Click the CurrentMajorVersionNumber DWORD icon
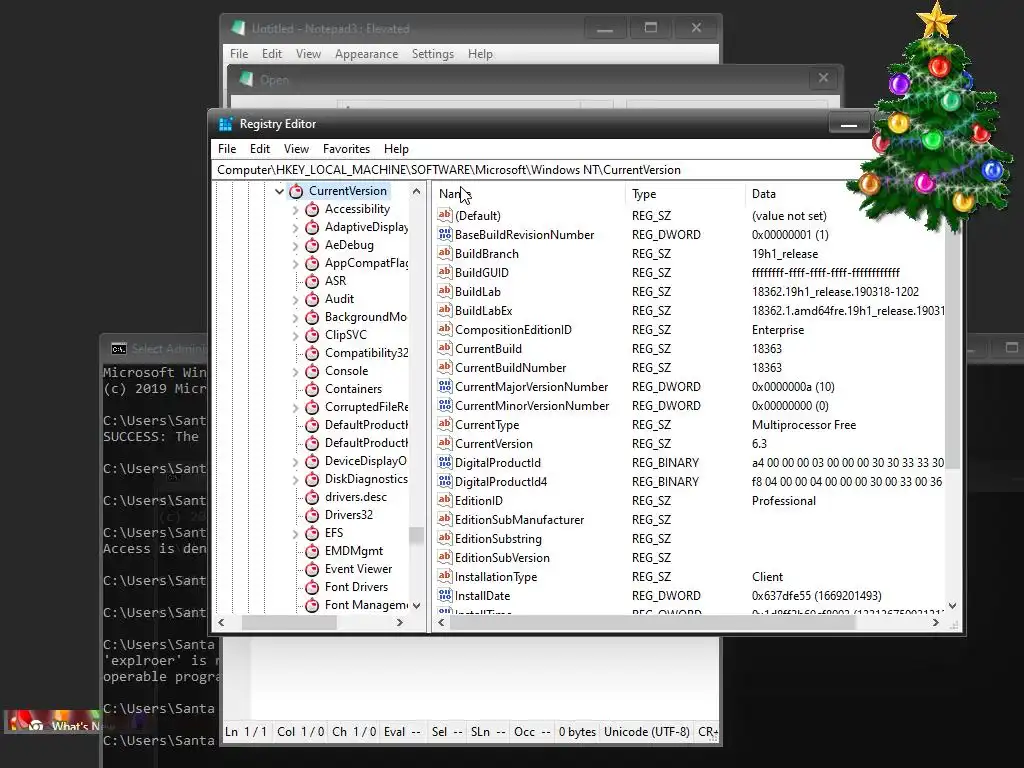Screen dimensions: 1024x768 pos(445,386)
